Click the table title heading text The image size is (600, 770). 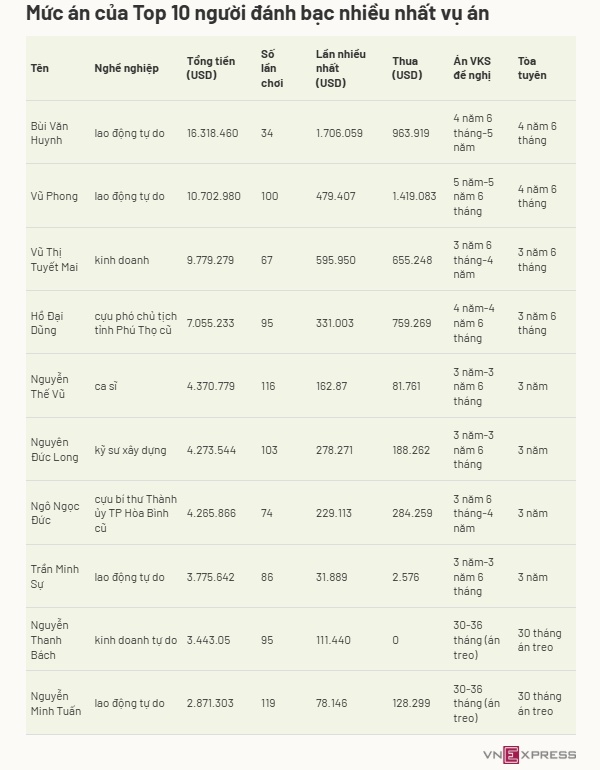click(258, 13)
